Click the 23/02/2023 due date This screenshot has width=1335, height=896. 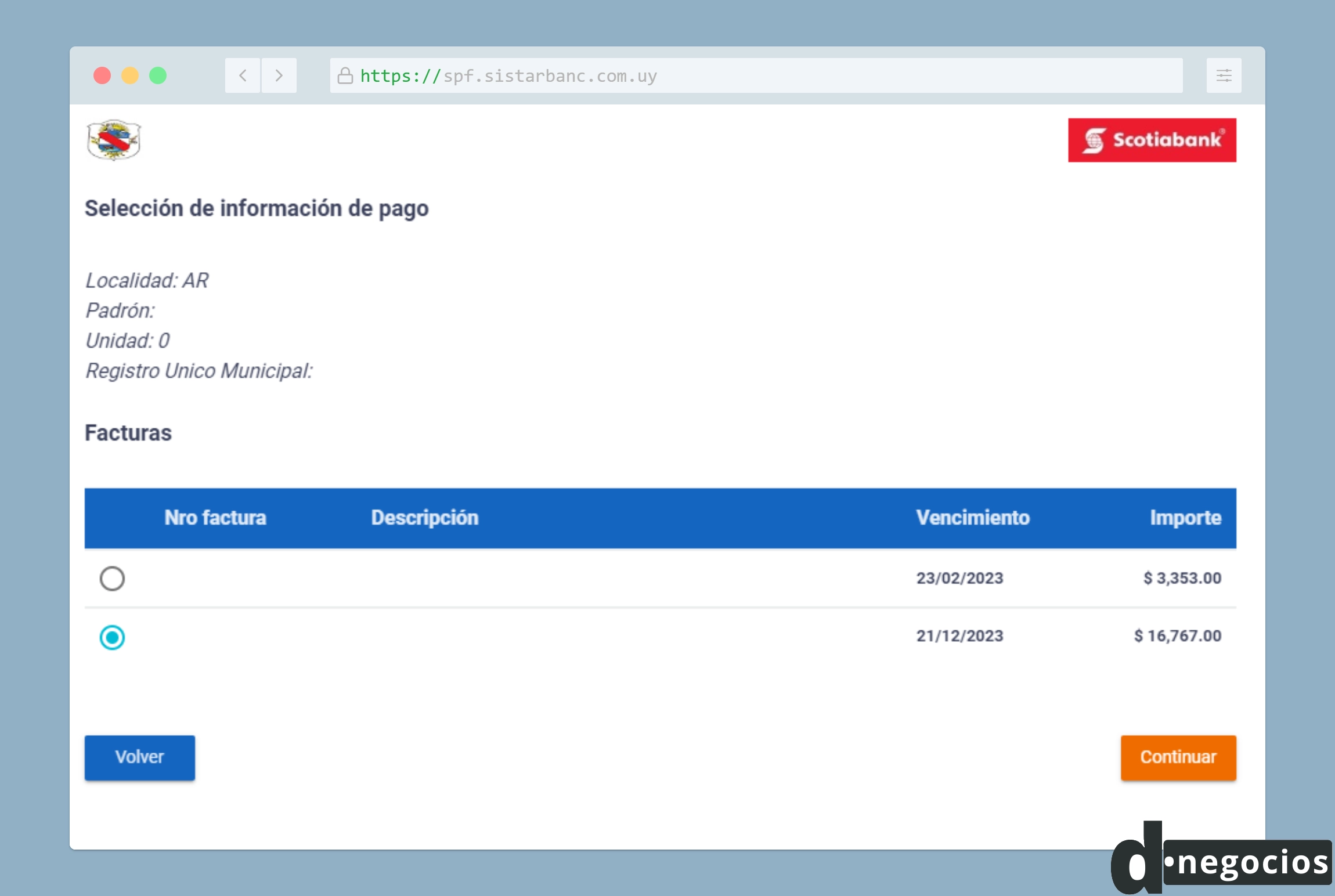coord(960,578)
